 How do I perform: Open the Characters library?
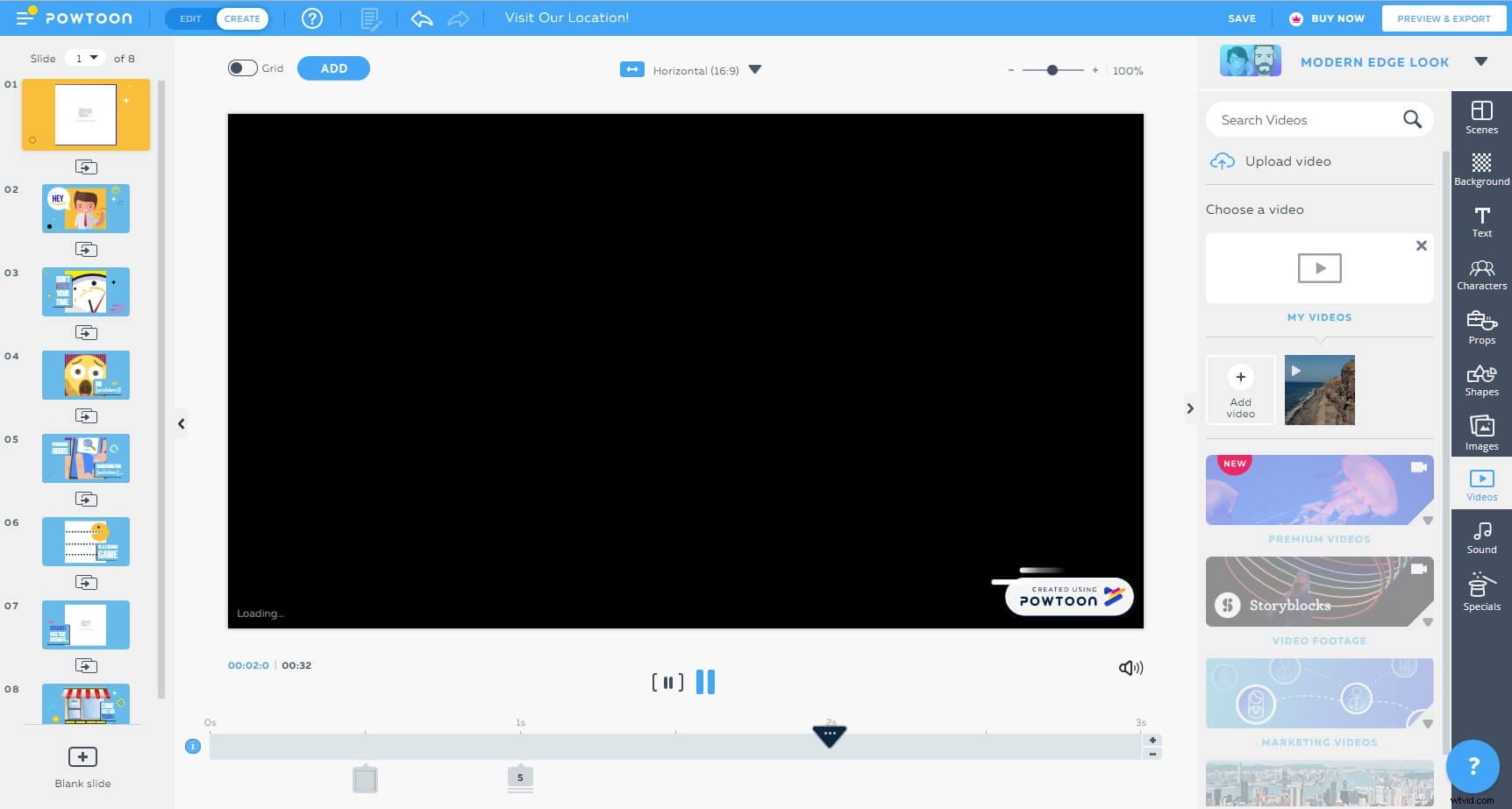pyautogui.click(x=1481, y=271)
